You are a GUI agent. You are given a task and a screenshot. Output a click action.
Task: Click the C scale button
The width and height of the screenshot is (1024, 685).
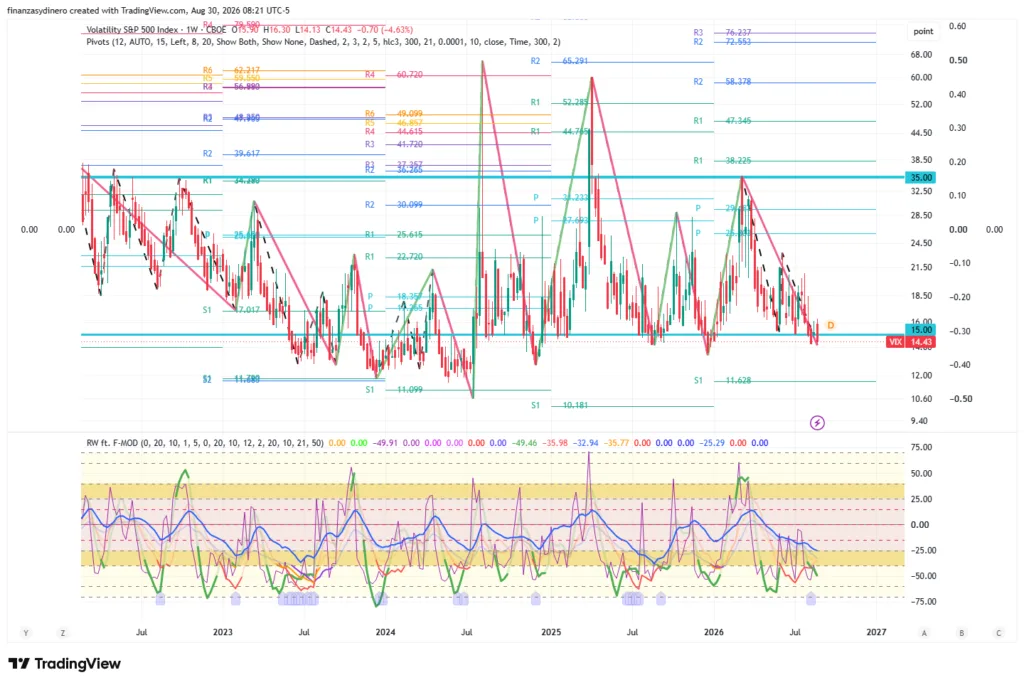pos(999,633)
